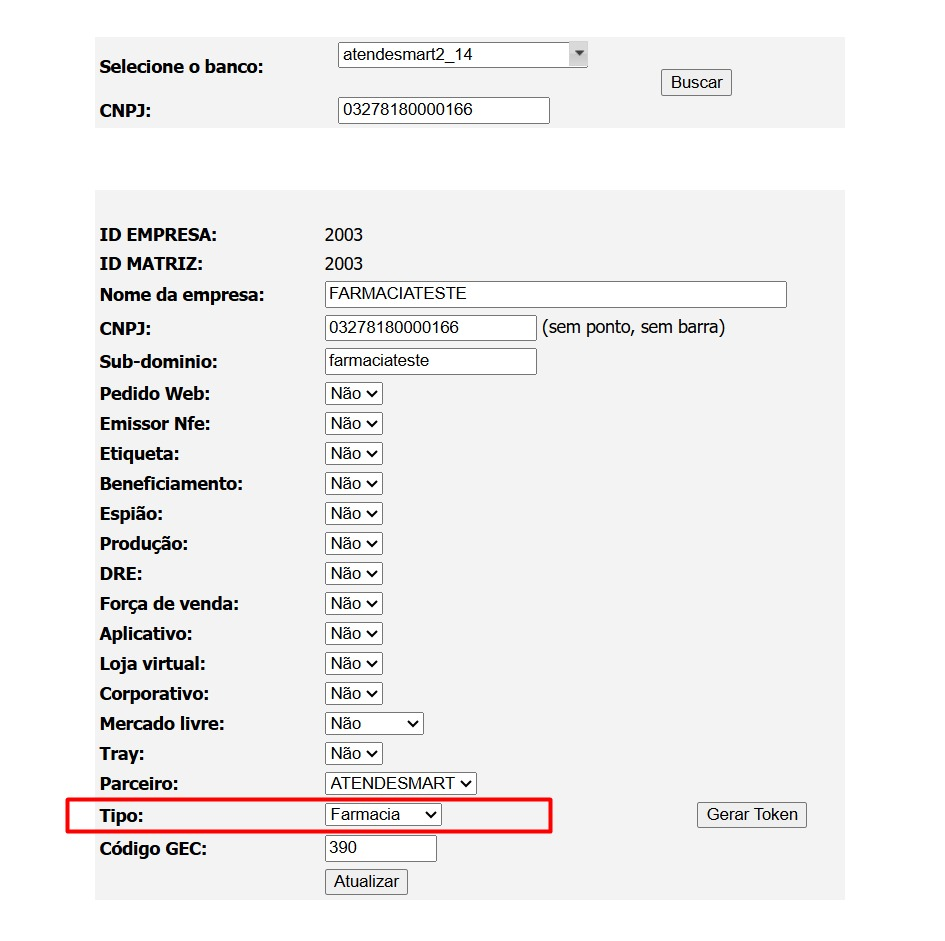Screen dimensions: 945x941
Task: Open the Mercado livre dropdown
Action: (373, 723)
